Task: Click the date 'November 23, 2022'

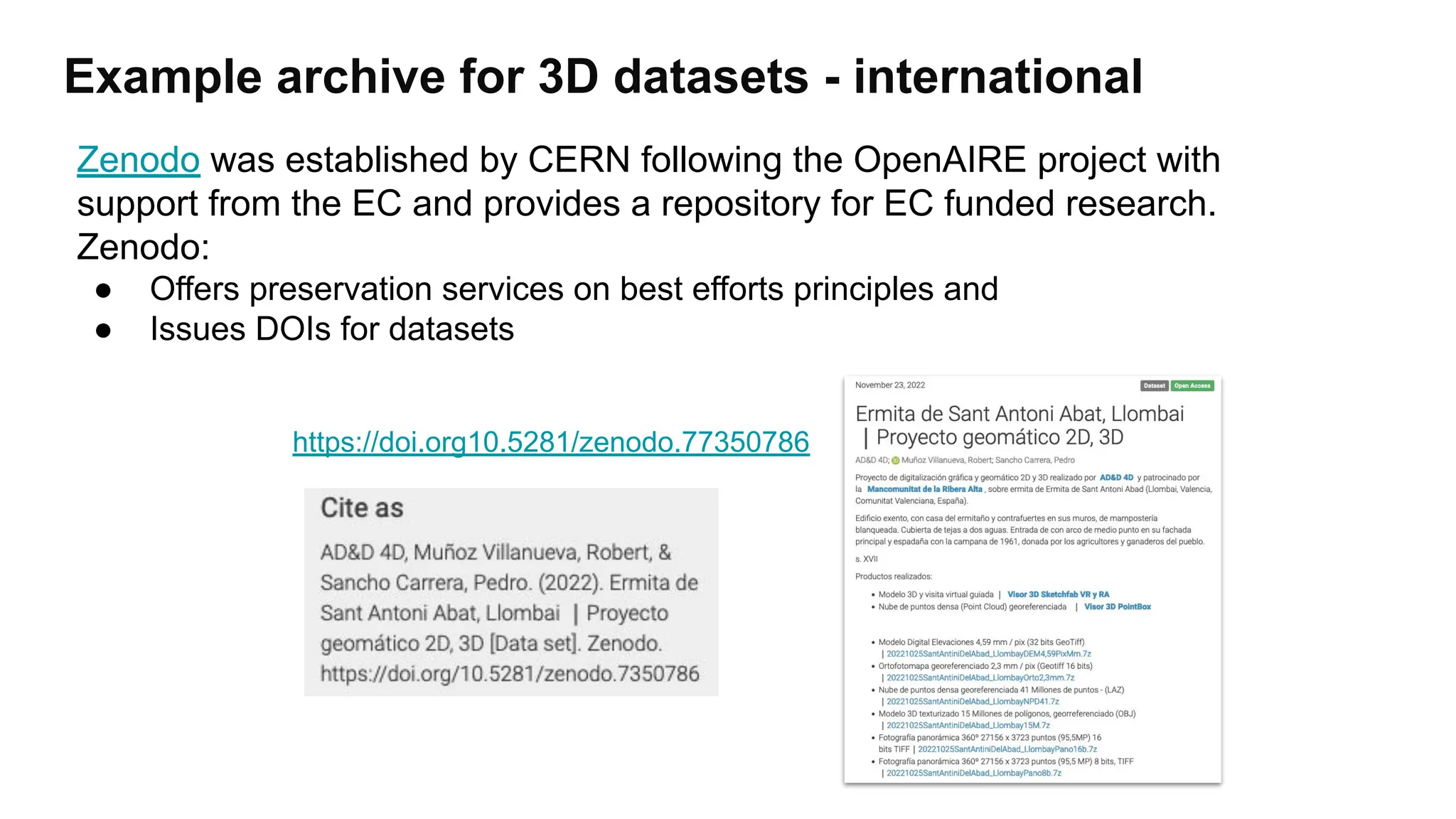Action: coord(890,385)
